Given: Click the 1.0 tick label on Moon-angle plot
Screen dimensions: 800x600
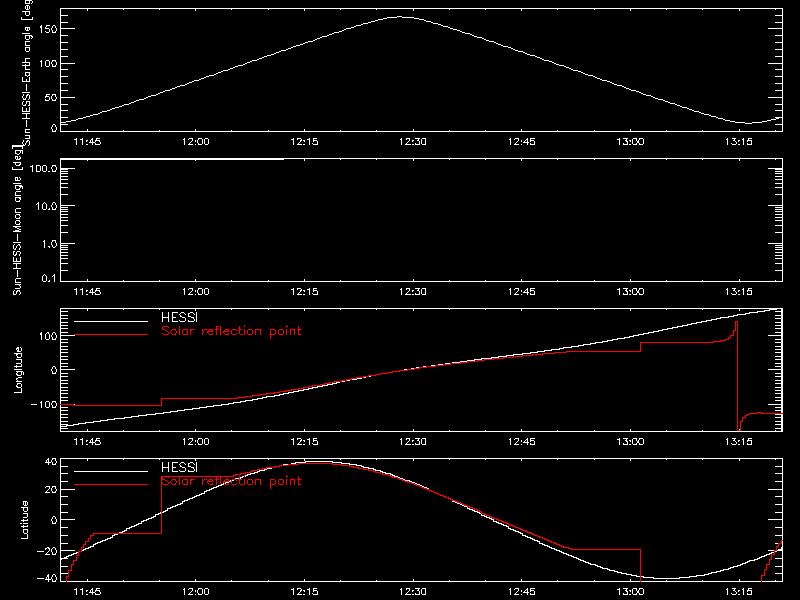Looking at the screenshot, I should [49, 244].
